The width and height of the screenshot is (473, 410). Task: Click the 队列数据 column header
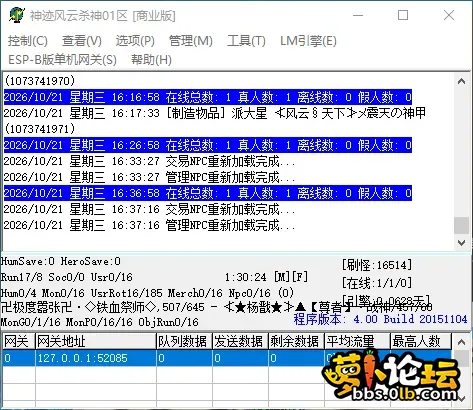click(x=184, y=341)
